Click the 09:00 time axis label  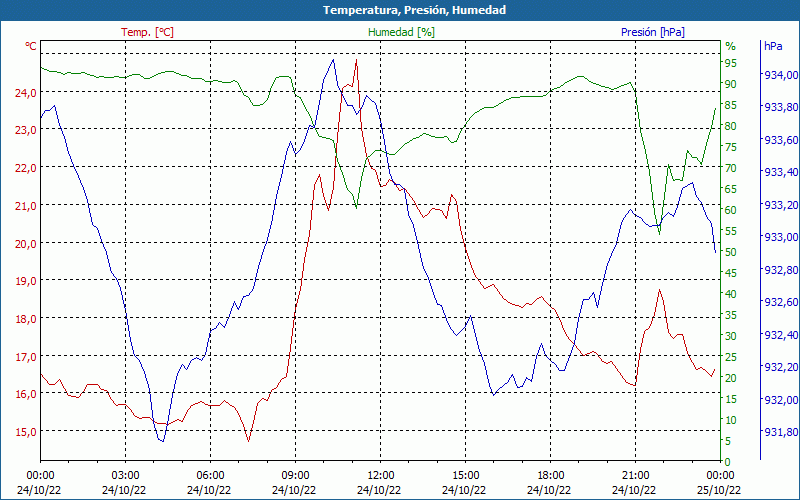coord(295,476)
